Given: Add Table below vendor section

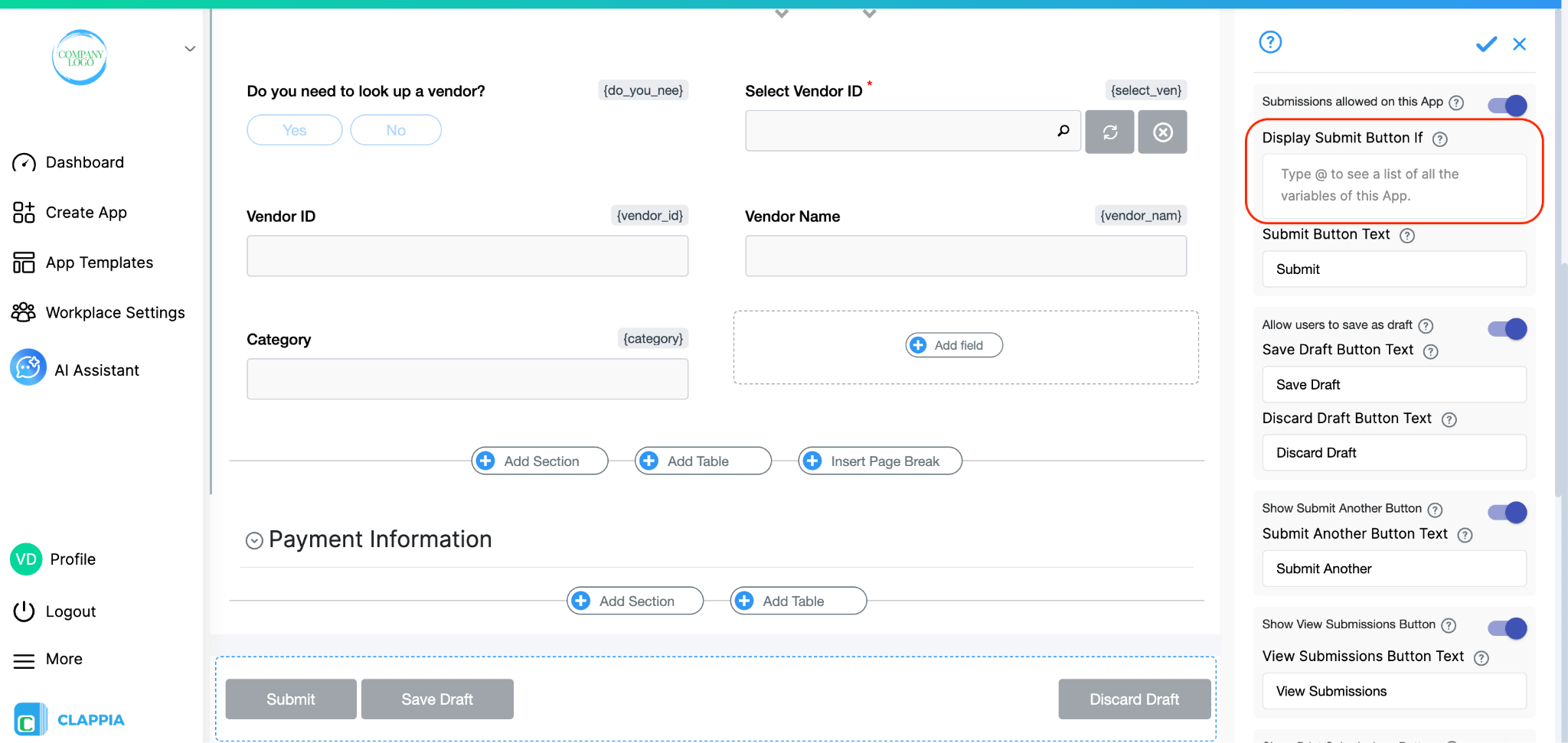Looking at the screenshot, I should [x=703, y=461].
